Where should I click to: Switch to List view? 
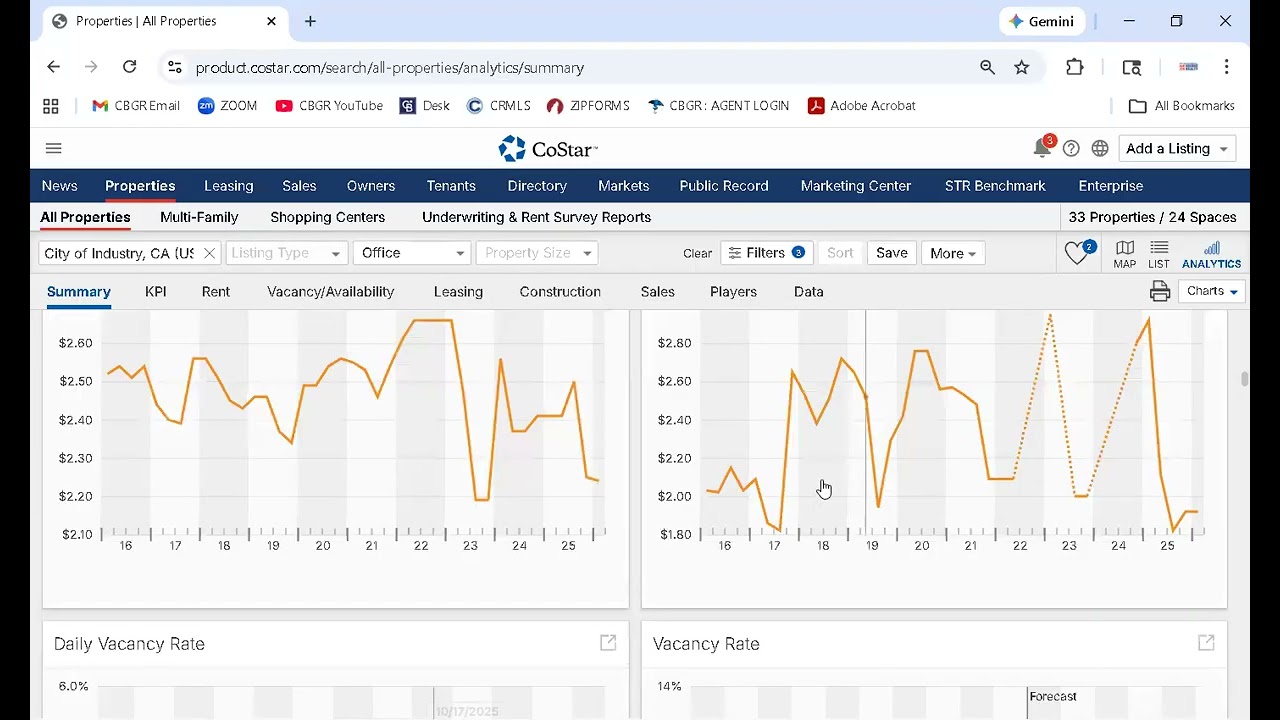[1159, 254]
